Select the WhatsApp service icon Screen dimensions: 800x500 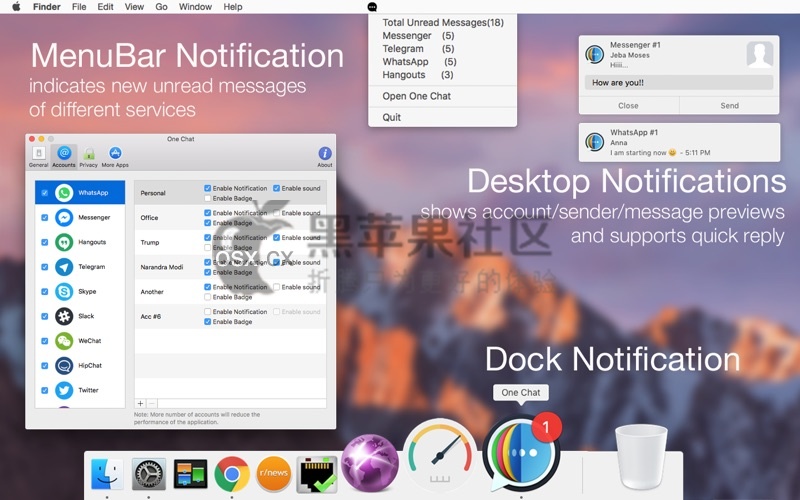coord(64,193)
